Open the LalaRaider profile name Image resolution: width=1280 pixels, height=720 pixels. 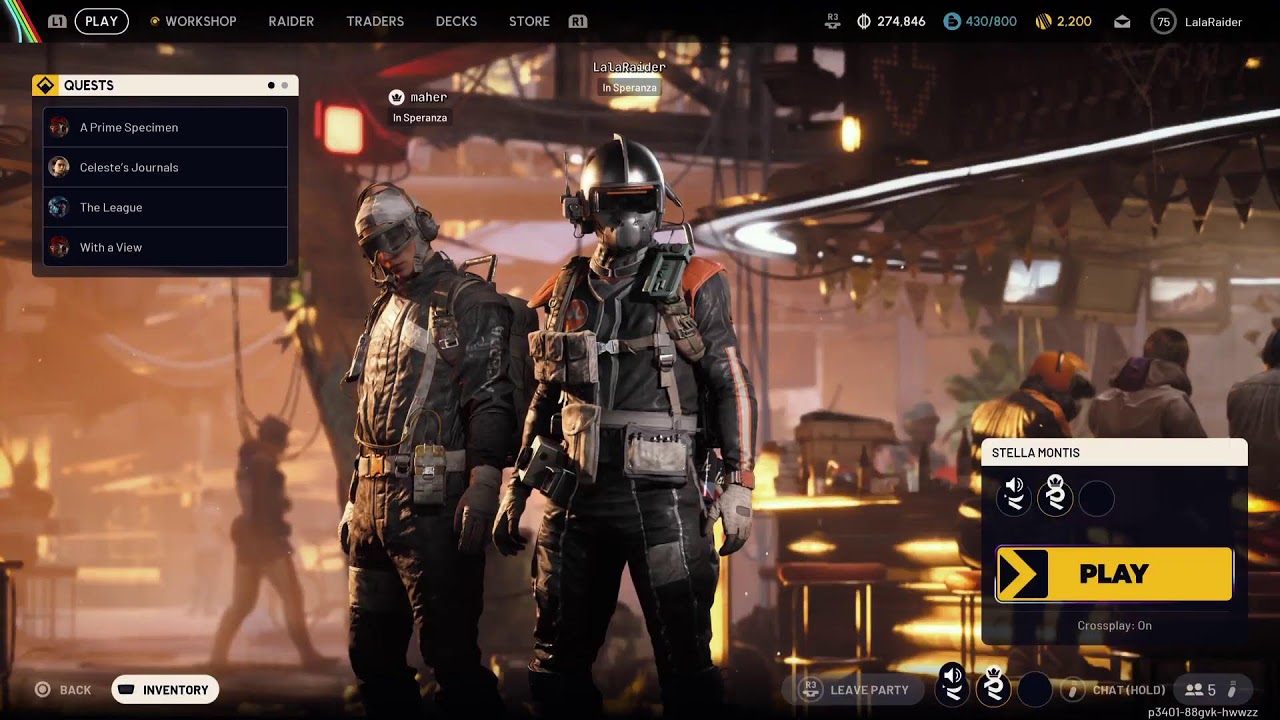pos(1213,21)
